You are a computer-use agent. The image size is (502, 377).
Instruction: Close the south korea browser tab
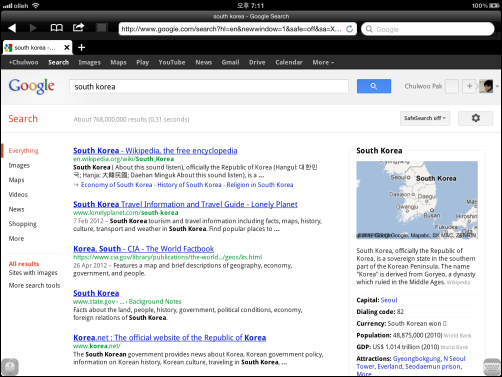(67, 48)
